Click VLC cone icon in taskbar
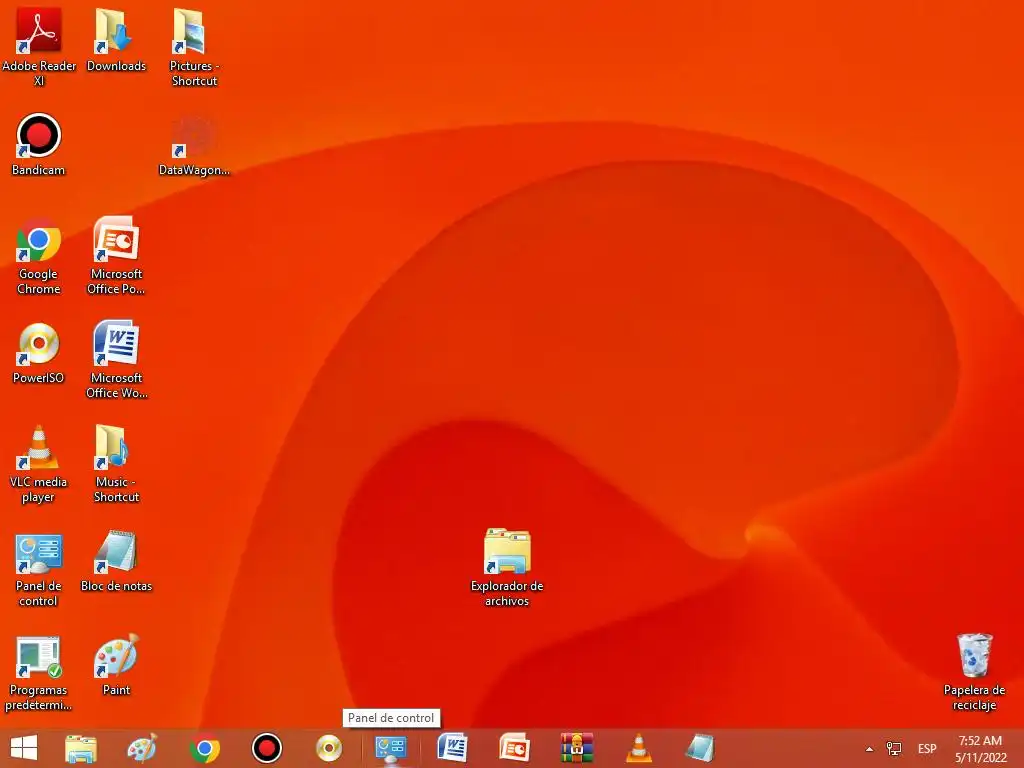This screenshot has width=1024, height=768. (x=638, y=748)
